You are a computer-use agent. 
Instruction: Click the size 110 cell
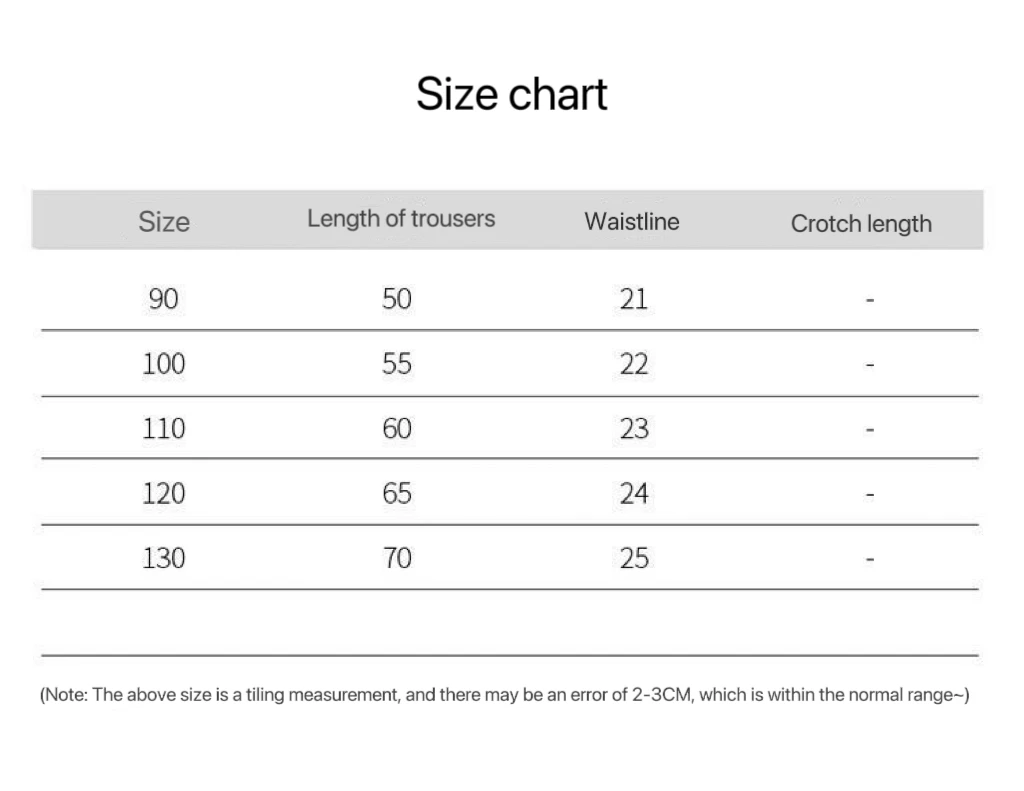pyautogui.click(x=164, y=428)
